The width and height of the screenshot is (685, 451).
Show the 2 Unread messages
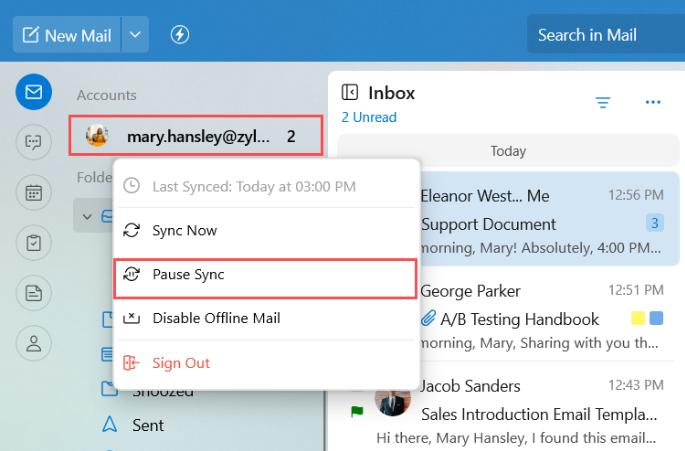point(369,117)
